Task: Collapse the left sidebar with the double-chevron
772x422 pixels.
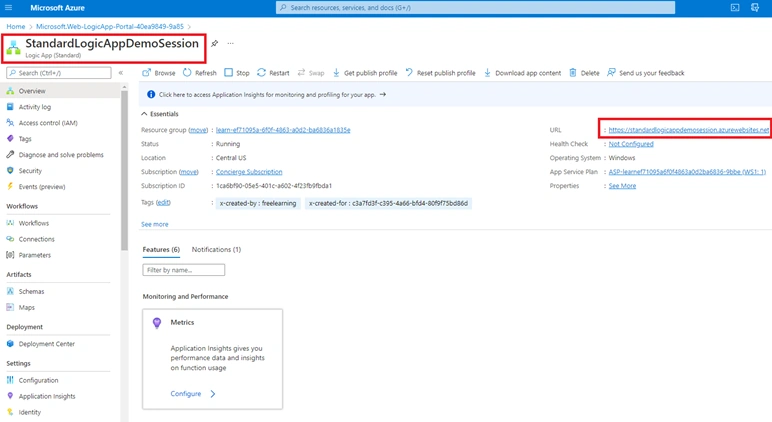Action: (x=121, y=73)
